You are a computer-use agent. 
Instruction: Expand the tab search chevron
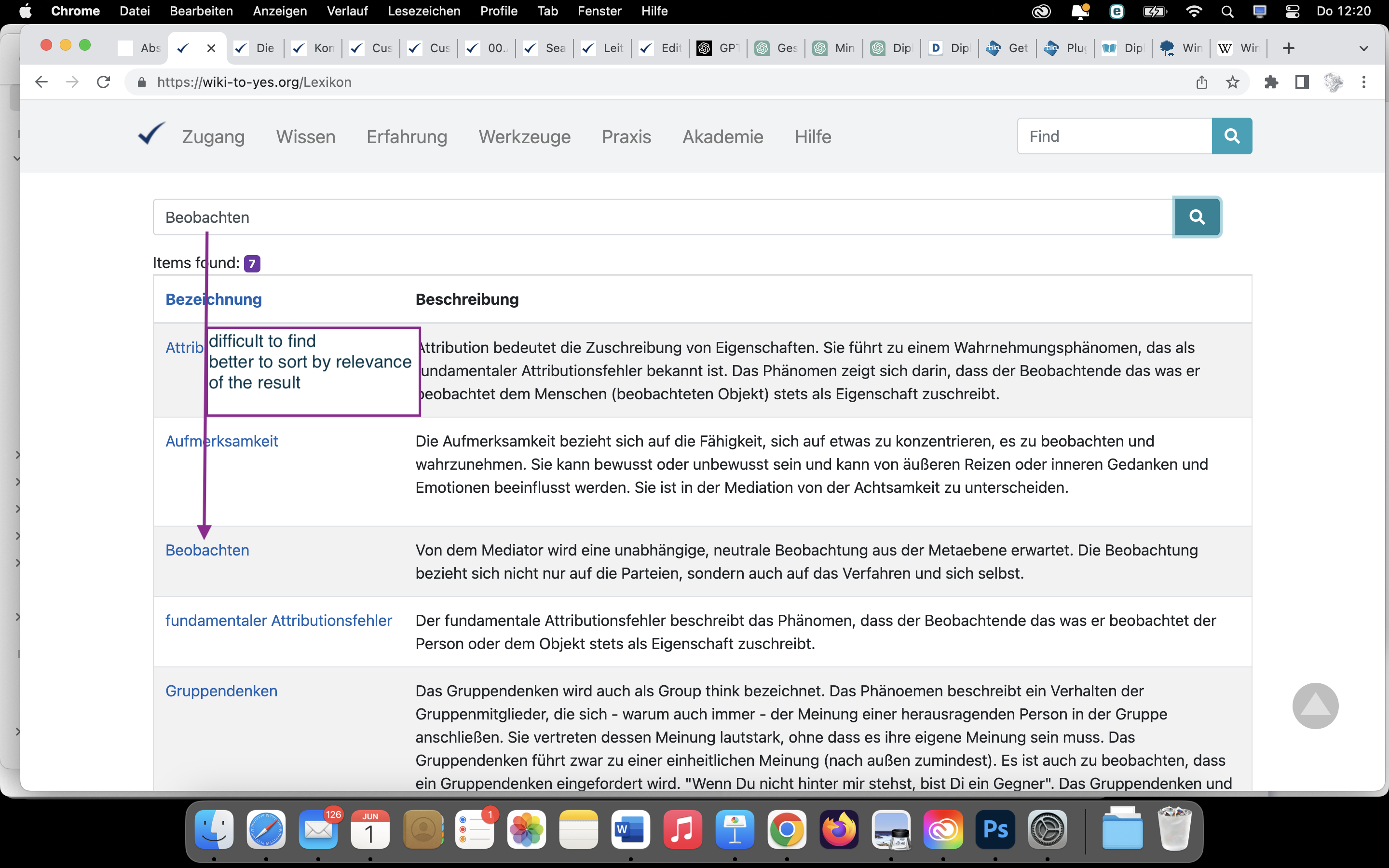click(1364, 48)
